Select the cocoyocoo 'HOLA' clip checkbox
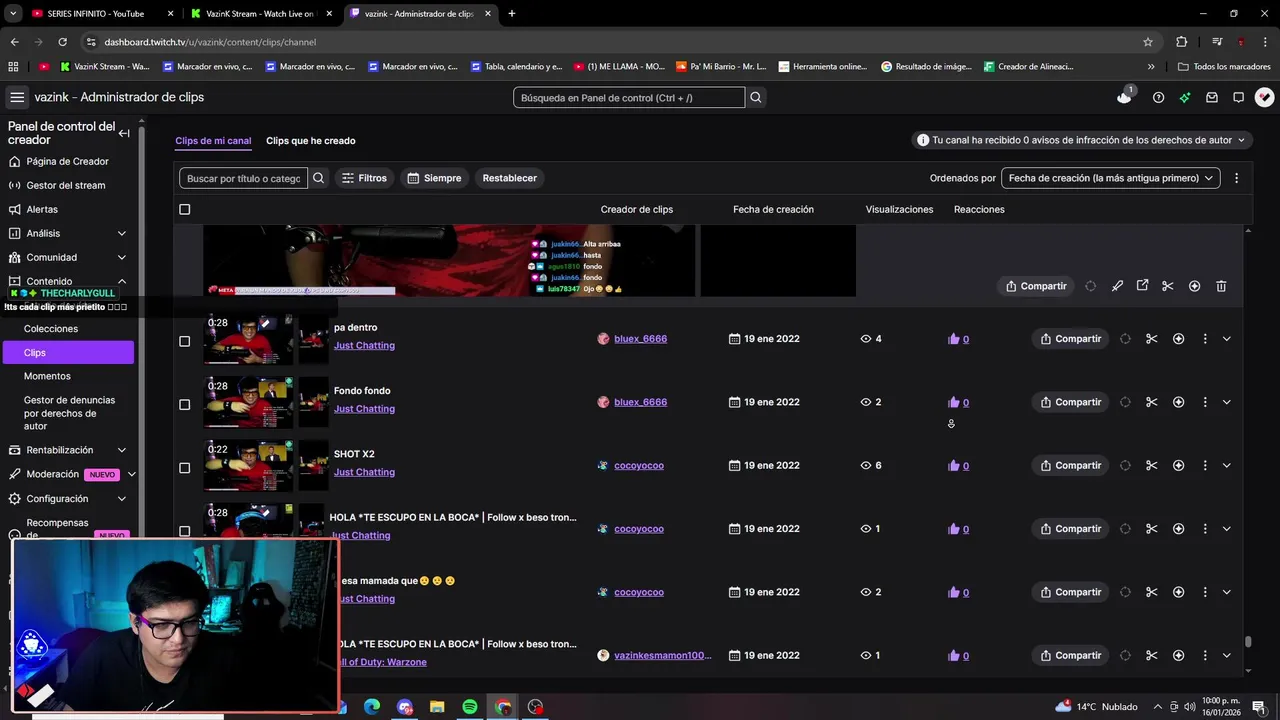Viewport: 1280px width, 720px height. point(184,531)
